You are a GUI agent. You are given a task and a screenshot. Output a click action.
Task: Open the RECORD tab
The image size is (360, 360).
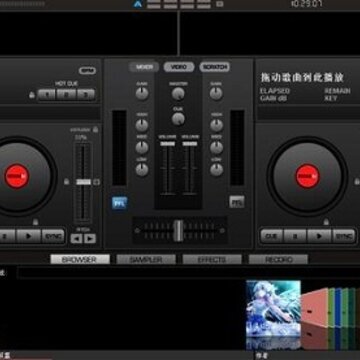(x=278, y=259)
